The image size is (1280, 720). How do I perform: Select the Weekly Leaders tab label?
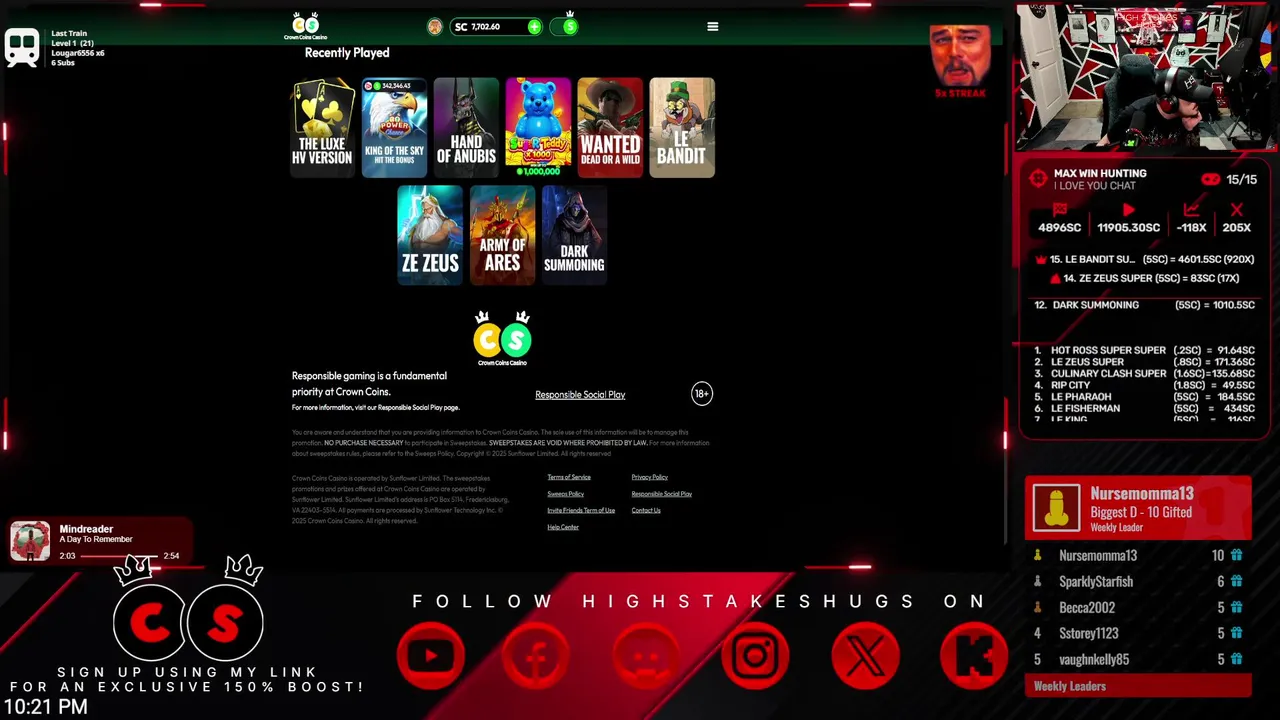(x=1069, y=687)
